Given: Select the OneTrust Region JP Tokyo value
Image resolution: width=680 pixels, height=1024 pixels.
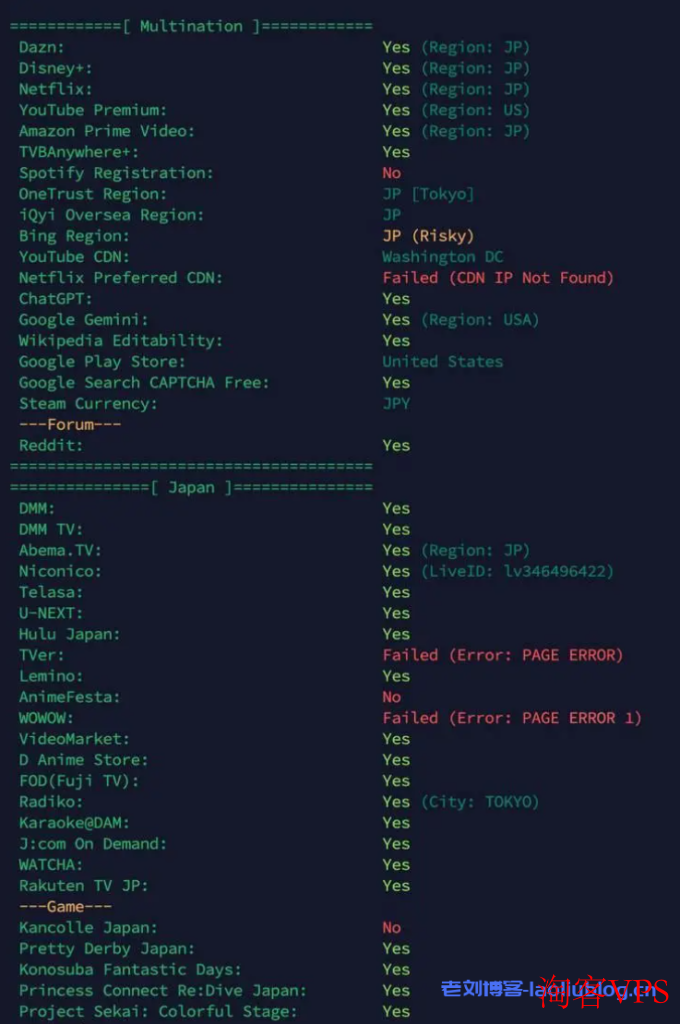Looking at the screenshot, I should (x=428, y=194).
